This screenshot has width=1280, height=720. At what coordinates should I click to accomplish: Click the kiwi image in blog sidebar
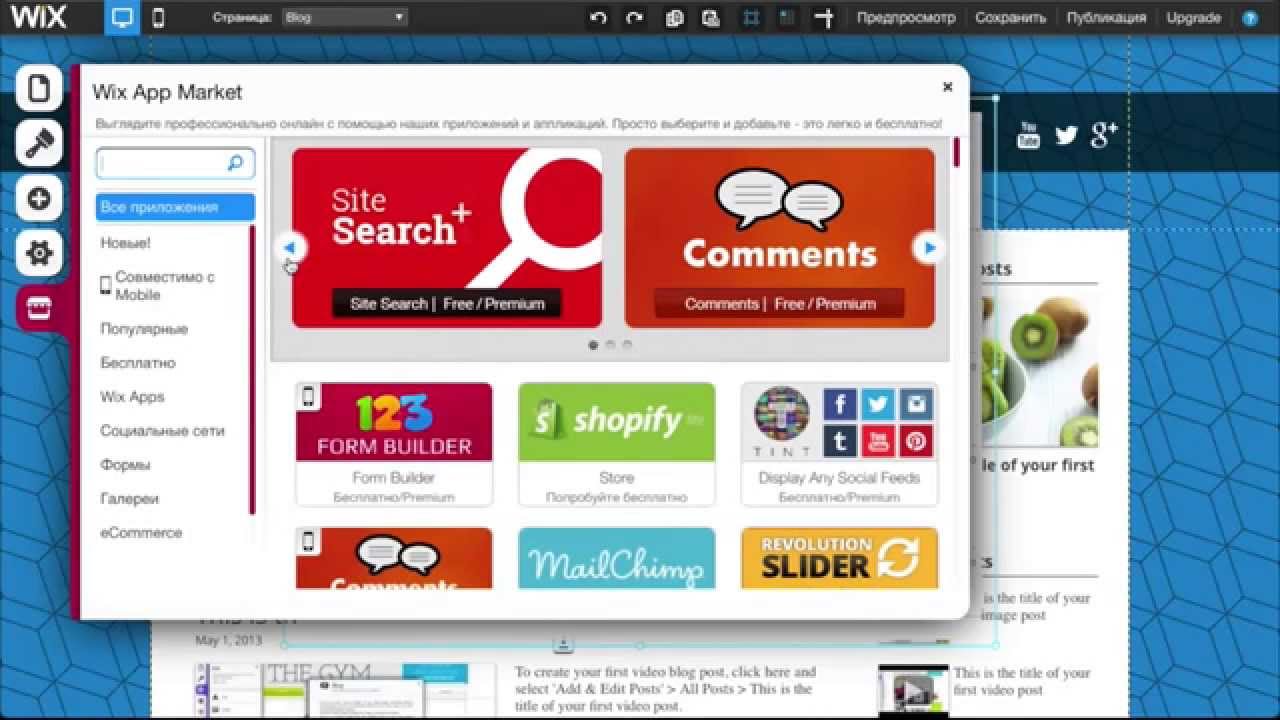tap(1040, 368)
